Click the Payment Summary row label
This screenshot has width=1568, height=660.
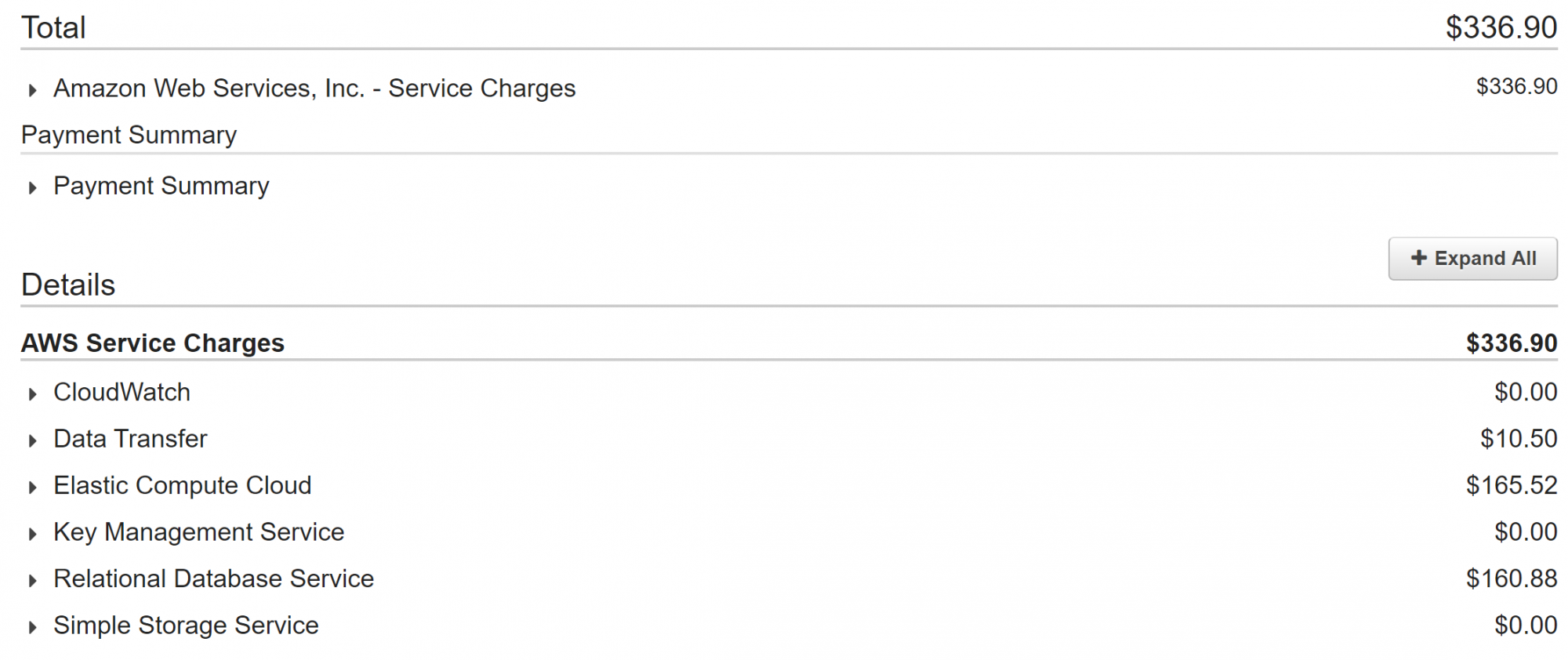(x=161, y=186)
